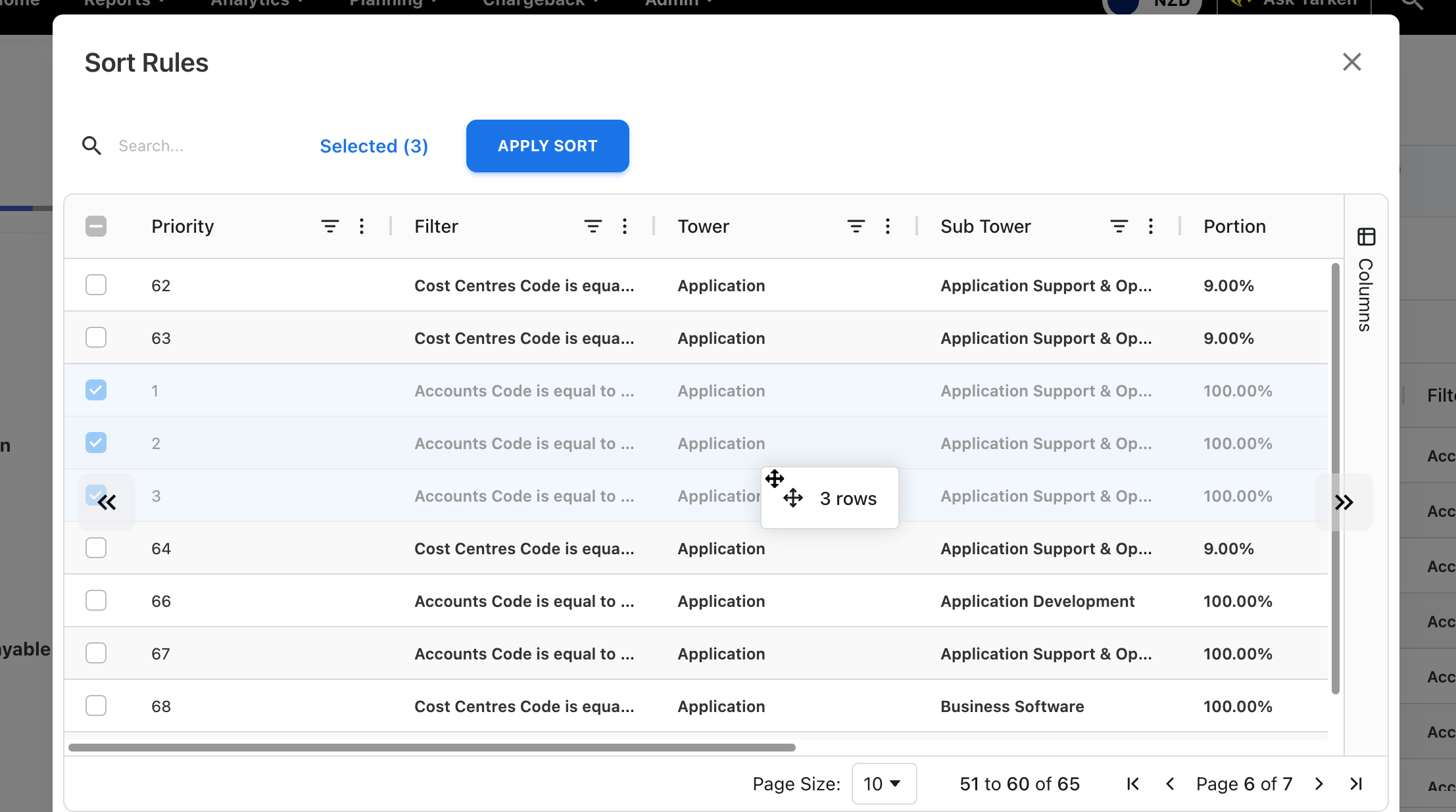Open the Sub Tower column three-dot menu
The height and width of the screenshot is (812, 1456).
(1151, 226)
